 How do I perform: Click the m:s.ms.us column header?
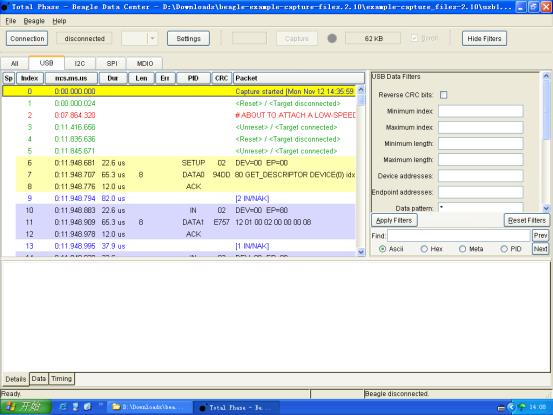tap(71, 78)
